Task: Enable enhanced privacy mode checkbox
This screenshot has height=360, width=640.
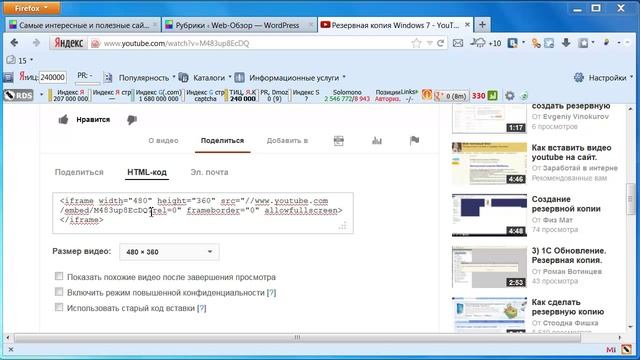Action: coord(59,292)
